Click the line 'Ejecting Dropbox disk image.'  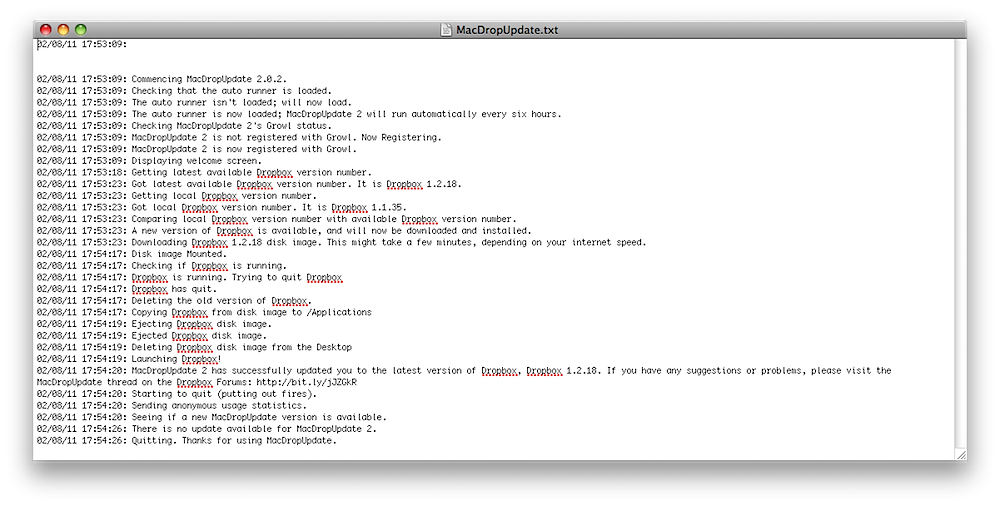[x=154, y=324]
